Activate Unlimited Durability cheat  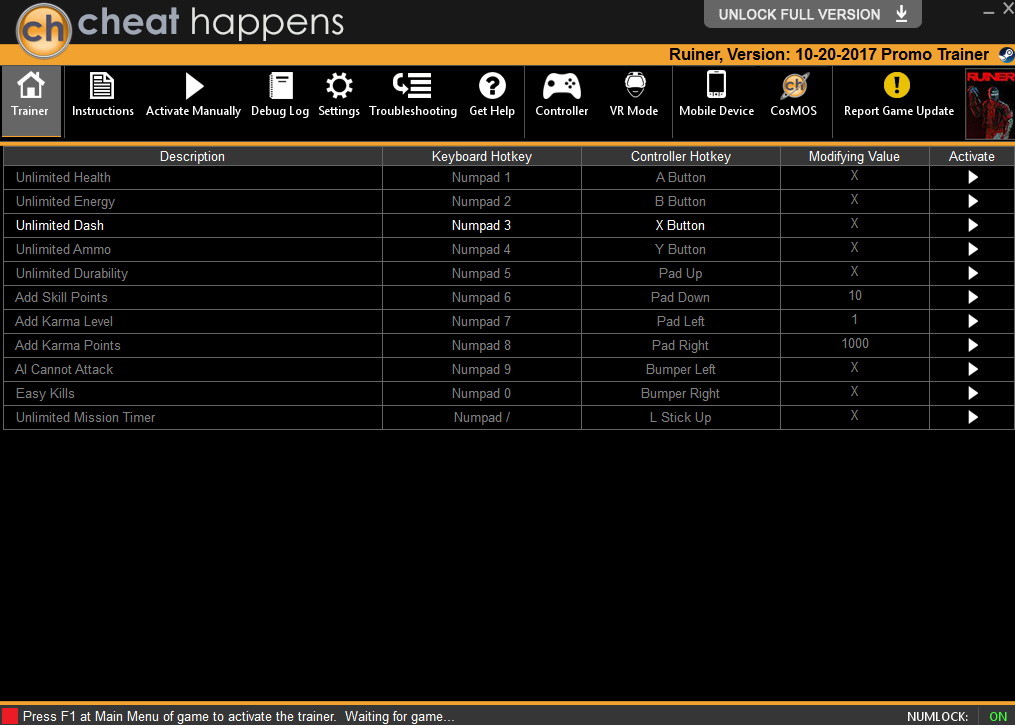(x=972, y=273)
